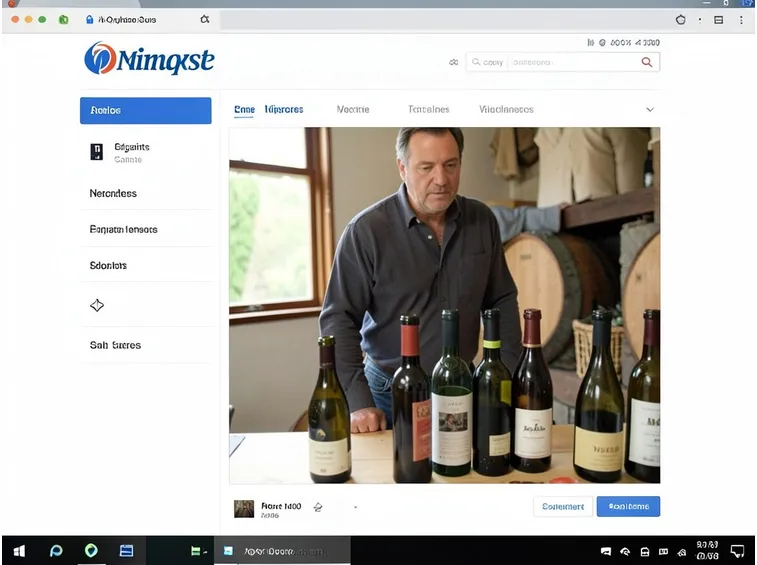Click the chat tray icon in taskbar
The height and width of the screenshot is (565, 757).
pos(605,551)
